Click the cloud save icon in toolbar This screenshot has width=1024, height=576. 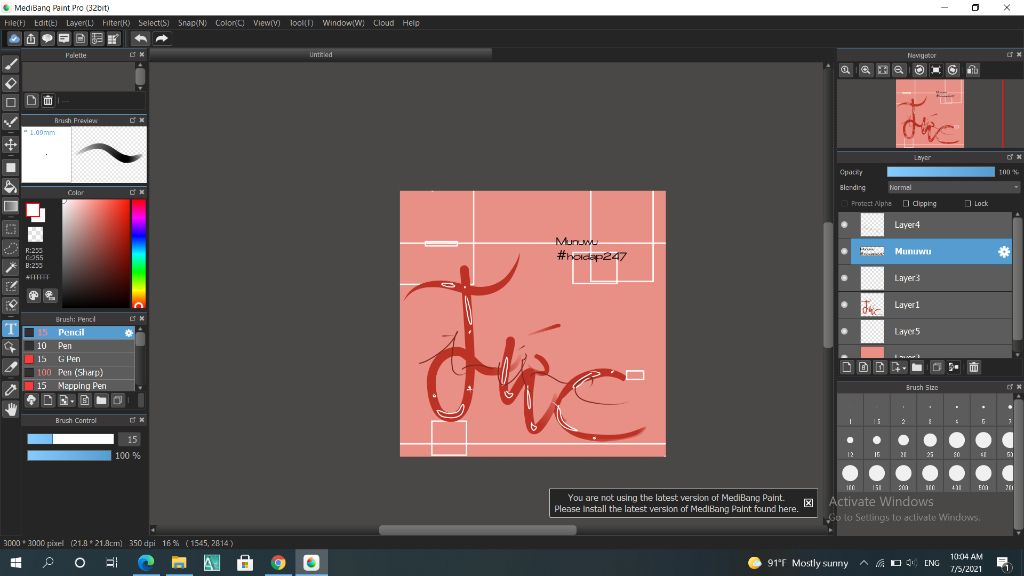point(14,39)
